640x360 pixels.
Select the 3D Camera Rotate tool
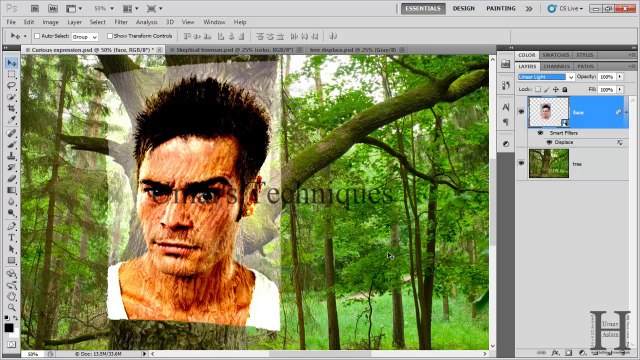point(11,285)
